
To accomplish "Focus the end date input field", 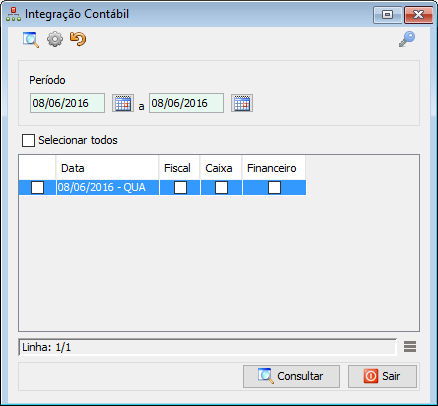I will (x=186, y=103).
